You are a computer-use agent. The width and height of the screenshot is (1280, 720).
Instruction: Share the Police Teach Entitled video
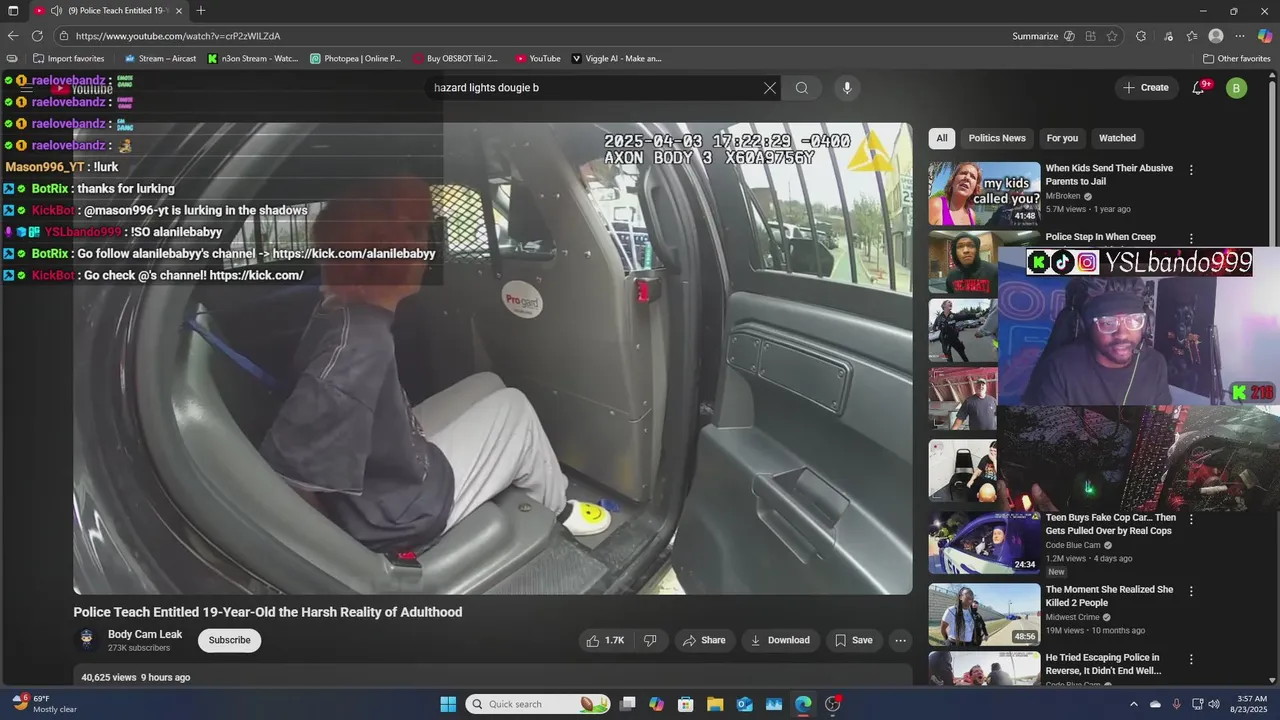click(x=704, y=640)
